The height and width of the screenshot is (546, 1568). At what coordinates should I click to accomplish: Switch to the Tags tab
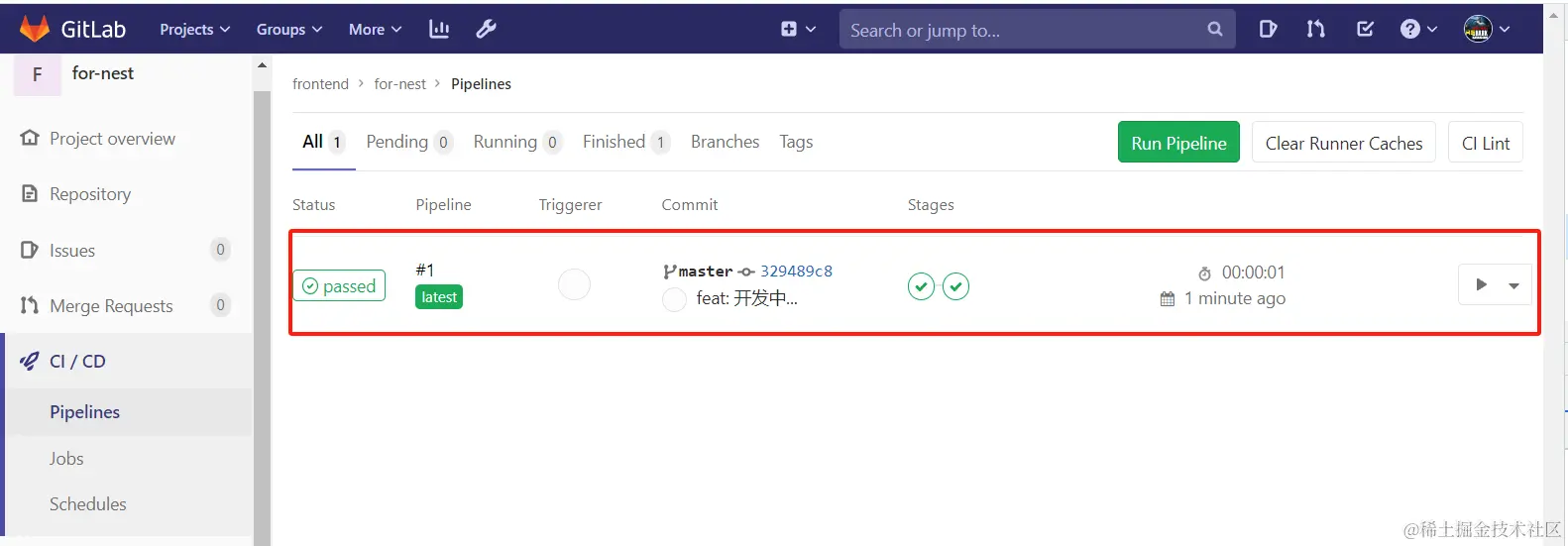[x=796, y=142]
